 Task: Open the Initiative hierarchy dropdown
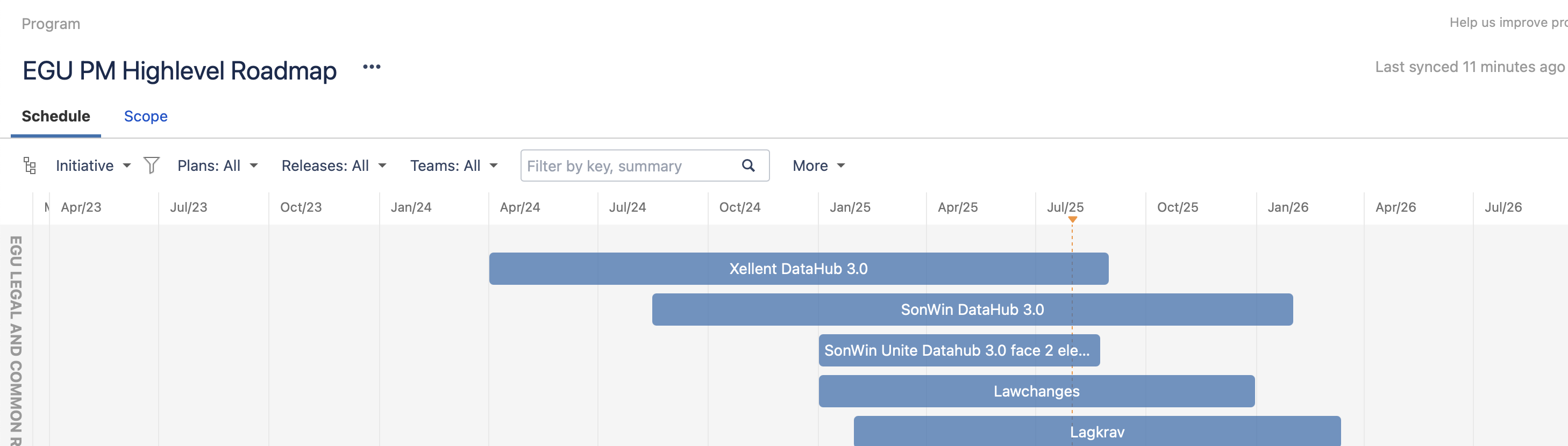point(93,166)
